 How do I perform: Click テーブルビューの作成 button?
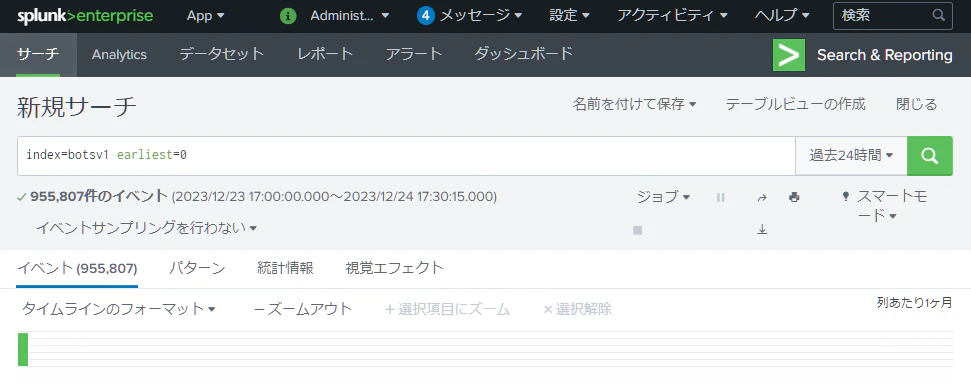point(796,104)
